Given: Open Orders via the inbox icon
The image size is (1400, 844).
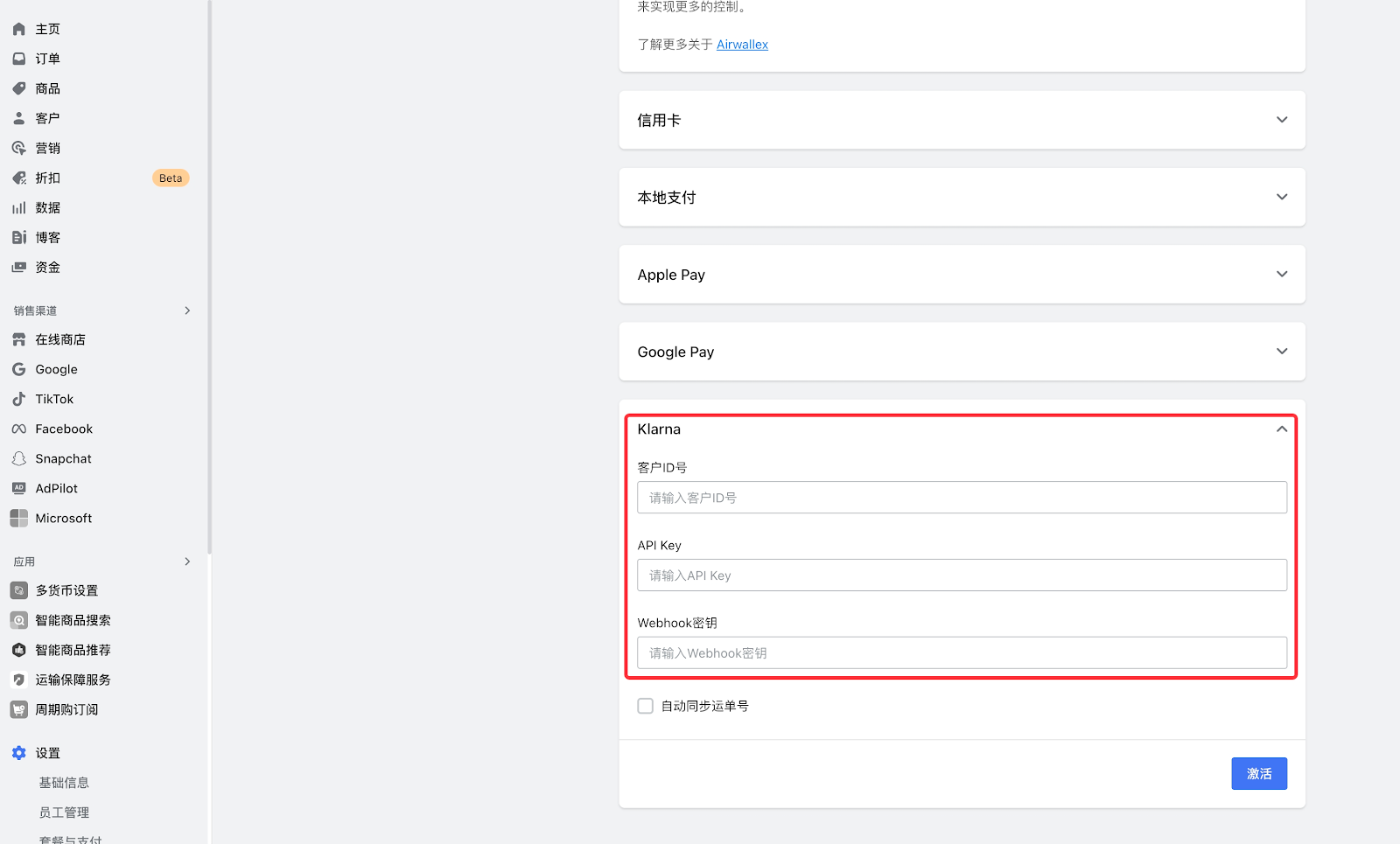Looking at the screenshot, I should coord(18,59).
